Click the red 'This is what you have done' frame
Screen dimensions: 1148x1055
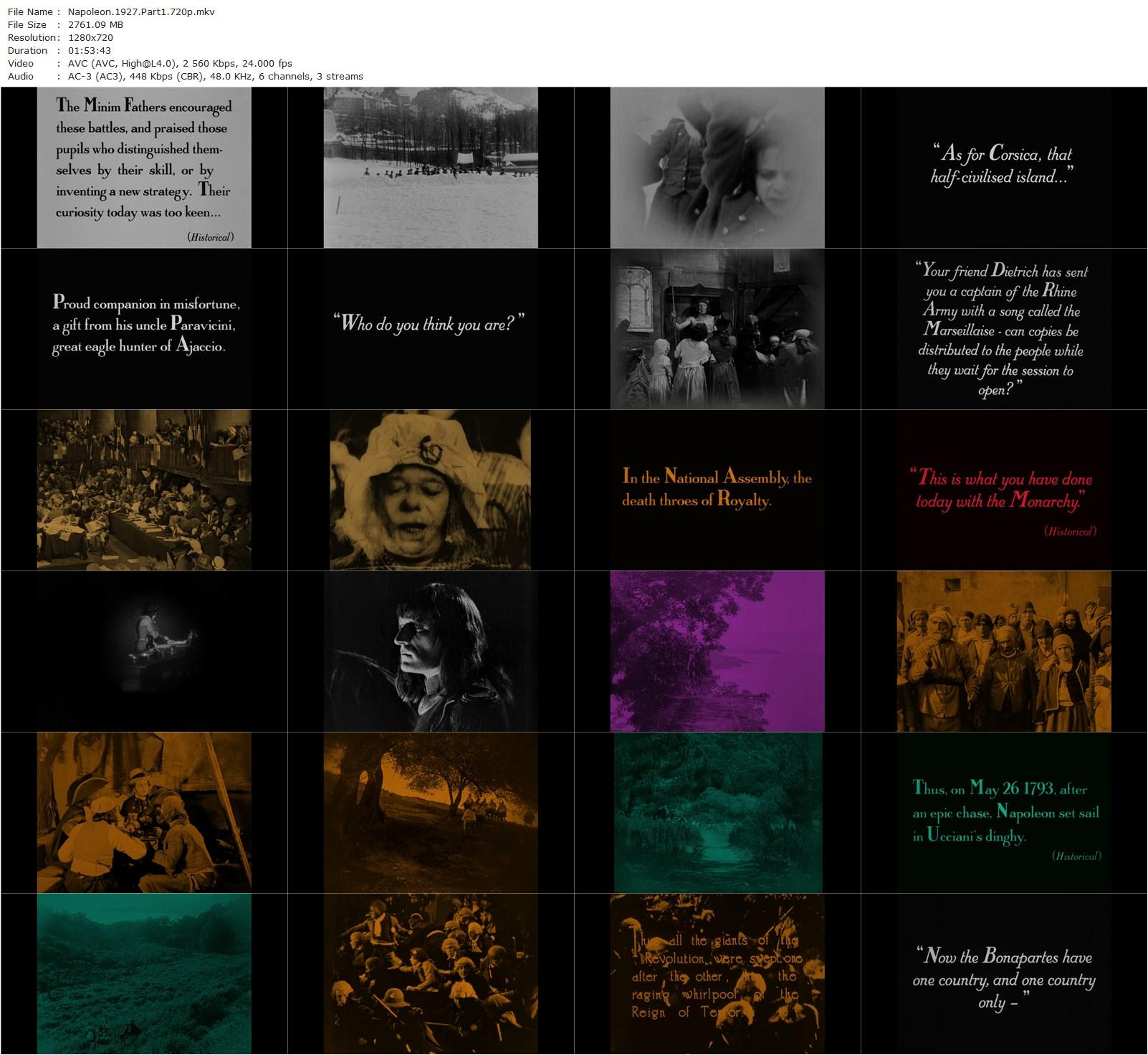[1004, 490]
